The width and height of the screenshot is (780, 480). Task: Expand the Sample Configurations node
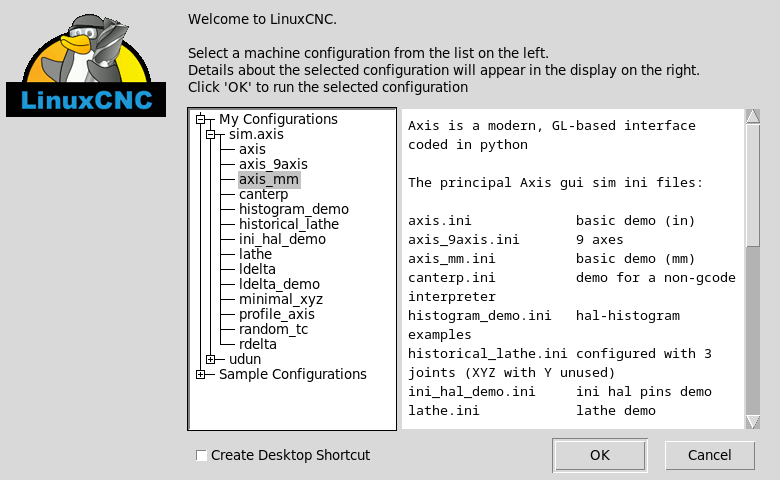coord(201,374)
